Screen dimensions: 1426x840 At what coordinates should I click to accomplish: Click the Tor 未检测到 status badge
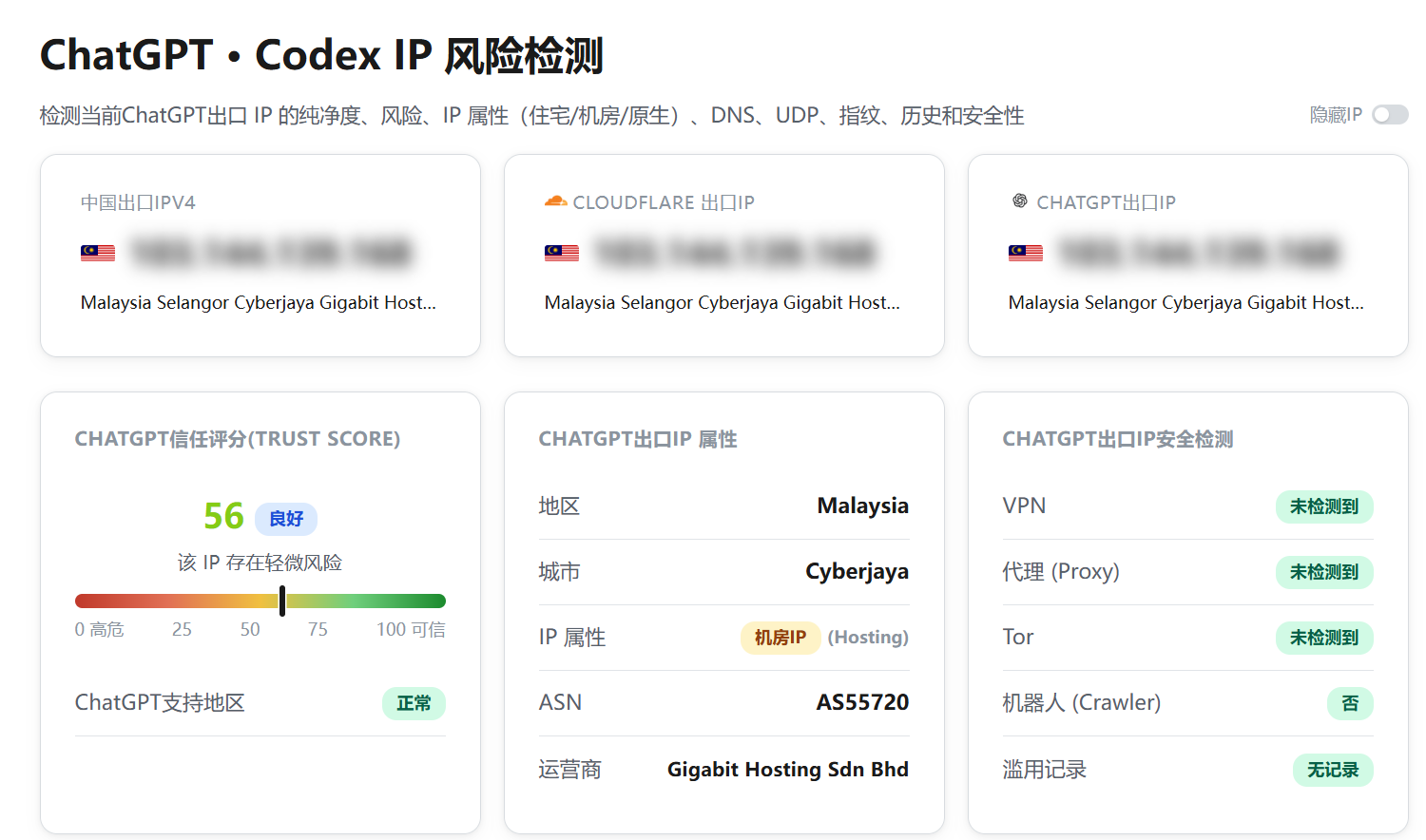1324,638
